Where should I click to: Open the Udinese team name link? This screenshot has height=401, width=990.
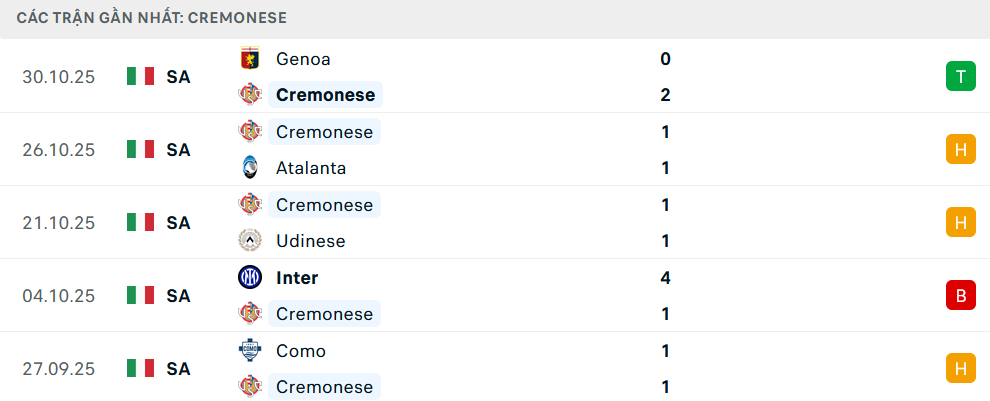311,241
